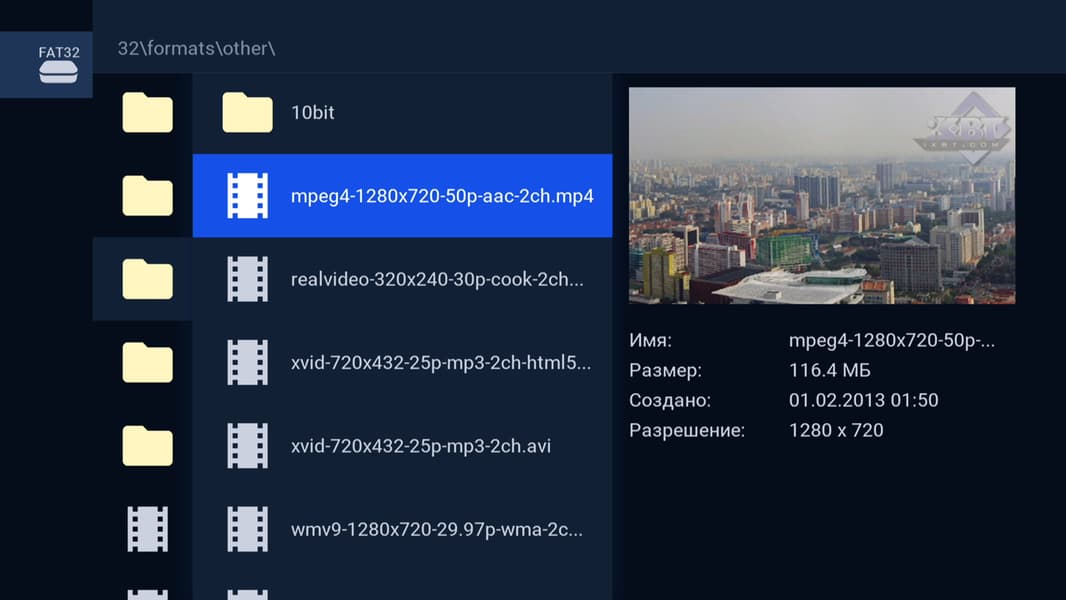
Task: Click the Создано: label
Action: click(x=670, y=400)
